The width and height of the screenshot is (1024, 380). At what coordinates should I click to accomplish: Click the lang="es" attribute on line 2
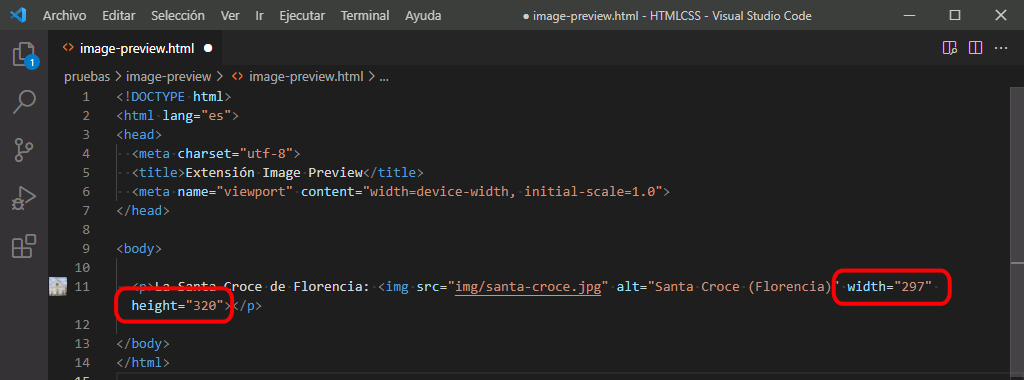click(197, 116)
